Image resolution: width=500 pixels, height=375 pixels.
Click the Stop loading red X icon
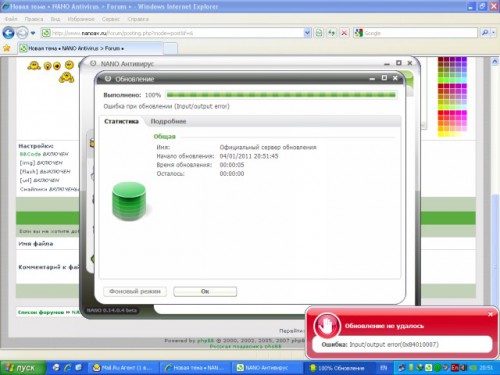[344, 33]
